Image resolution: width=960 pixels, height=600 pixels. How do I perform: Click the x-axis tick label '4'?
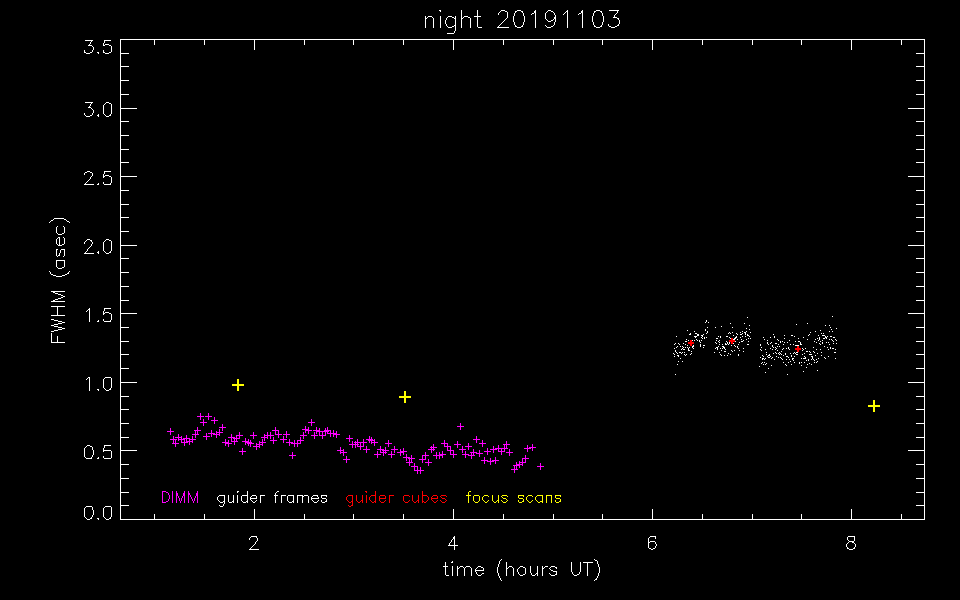(453, 543)
